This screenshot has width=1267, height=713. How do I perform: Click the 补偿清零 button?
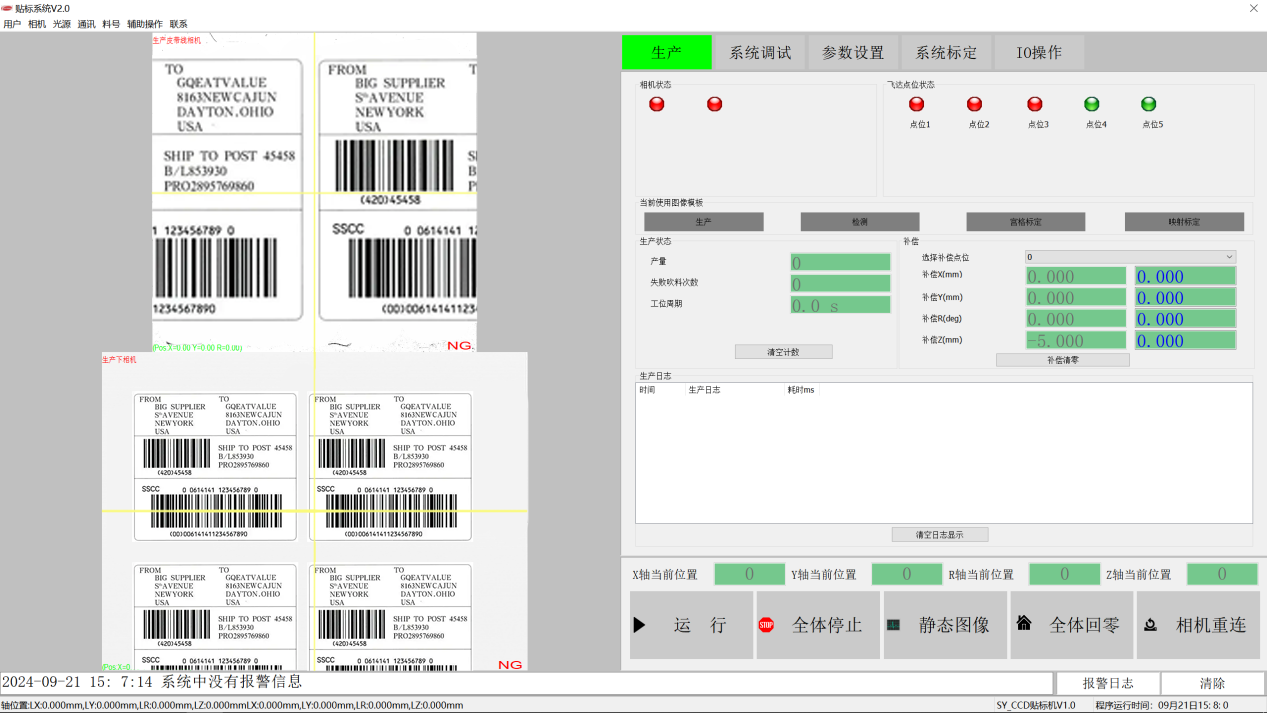[x=1062, y=360]
